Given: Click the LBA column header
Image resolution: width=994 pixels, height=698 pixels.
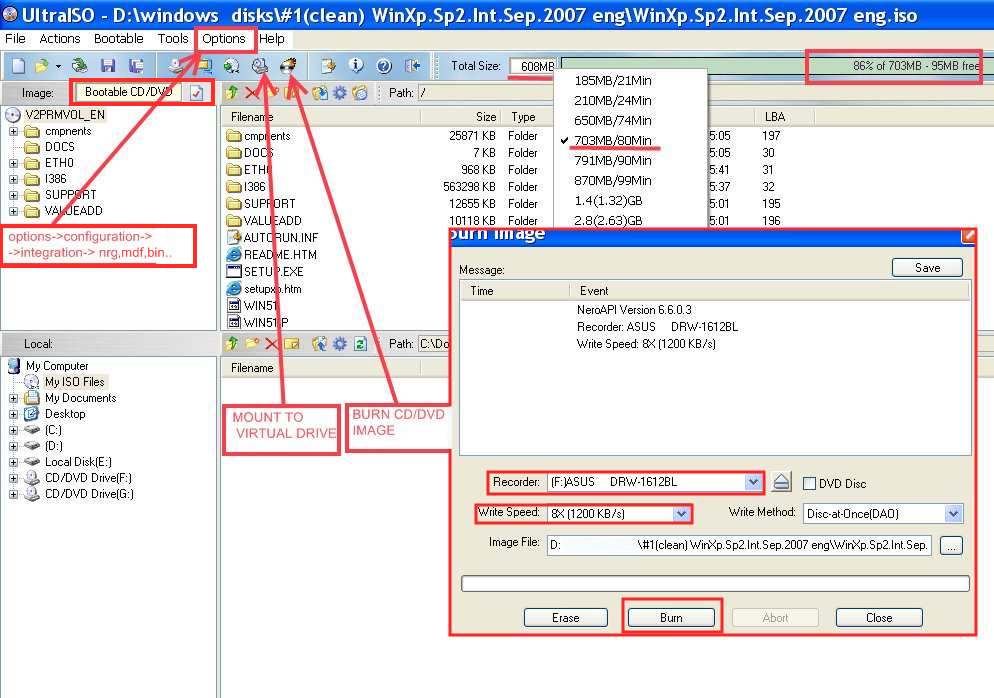Looking at the screenshot, I should coord(775,117).
